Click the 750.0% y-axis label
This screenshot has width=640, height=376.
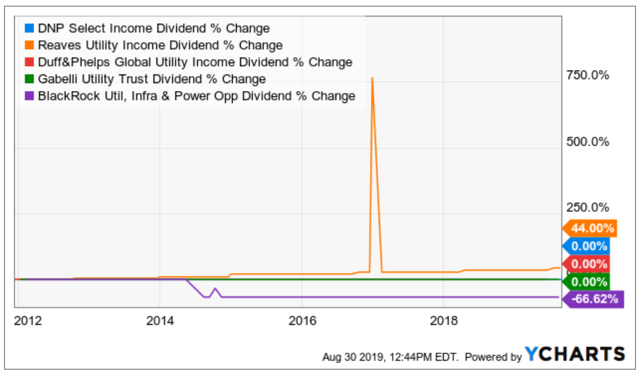587,75
